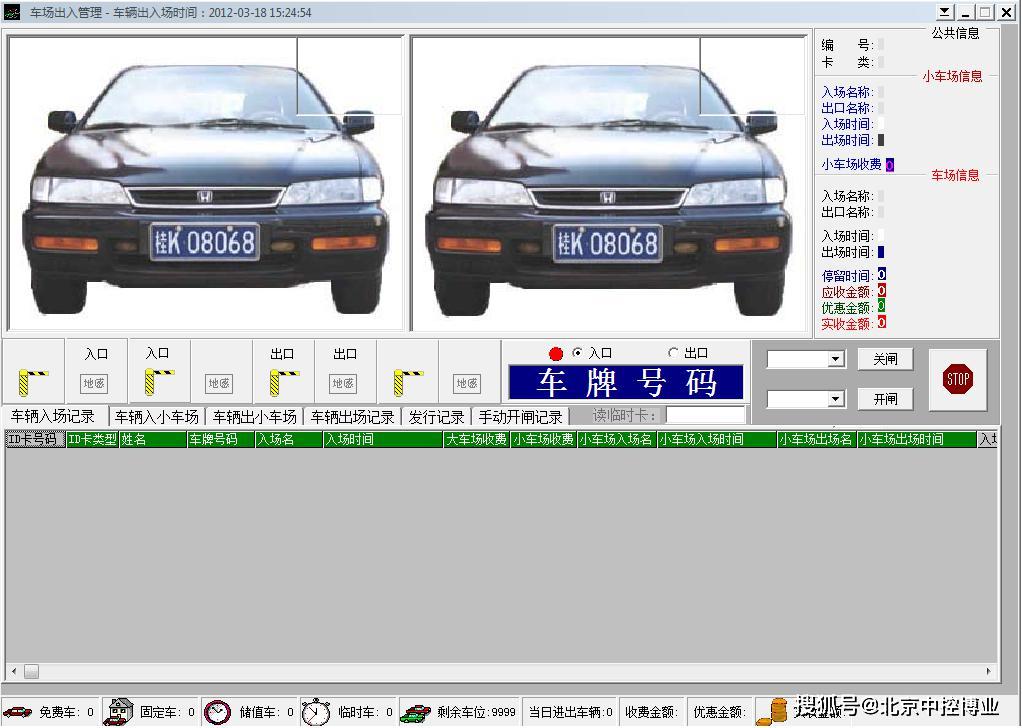This screenshot has width=1022, height=728.
Task: Click the purple 小车场收费 value box
Action: pyautogui.click(x=890, y=165)
